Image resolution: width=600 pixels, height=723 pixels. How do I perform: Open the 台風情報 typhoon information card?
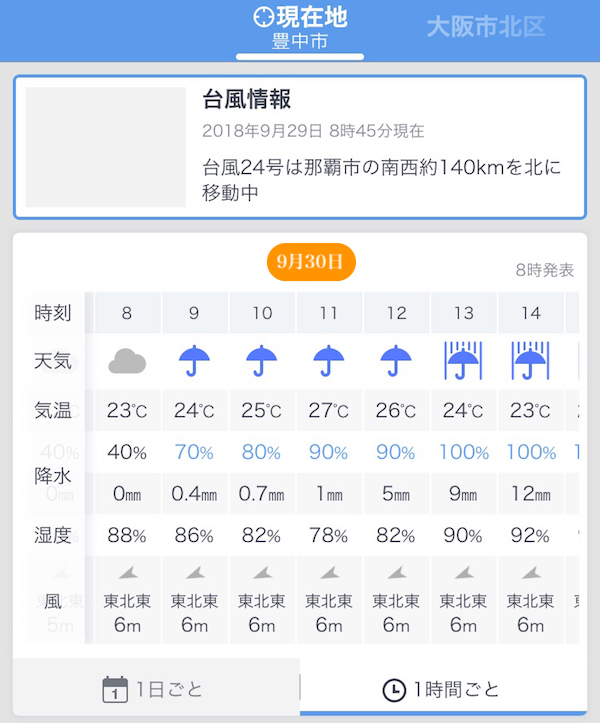[380, 146]
